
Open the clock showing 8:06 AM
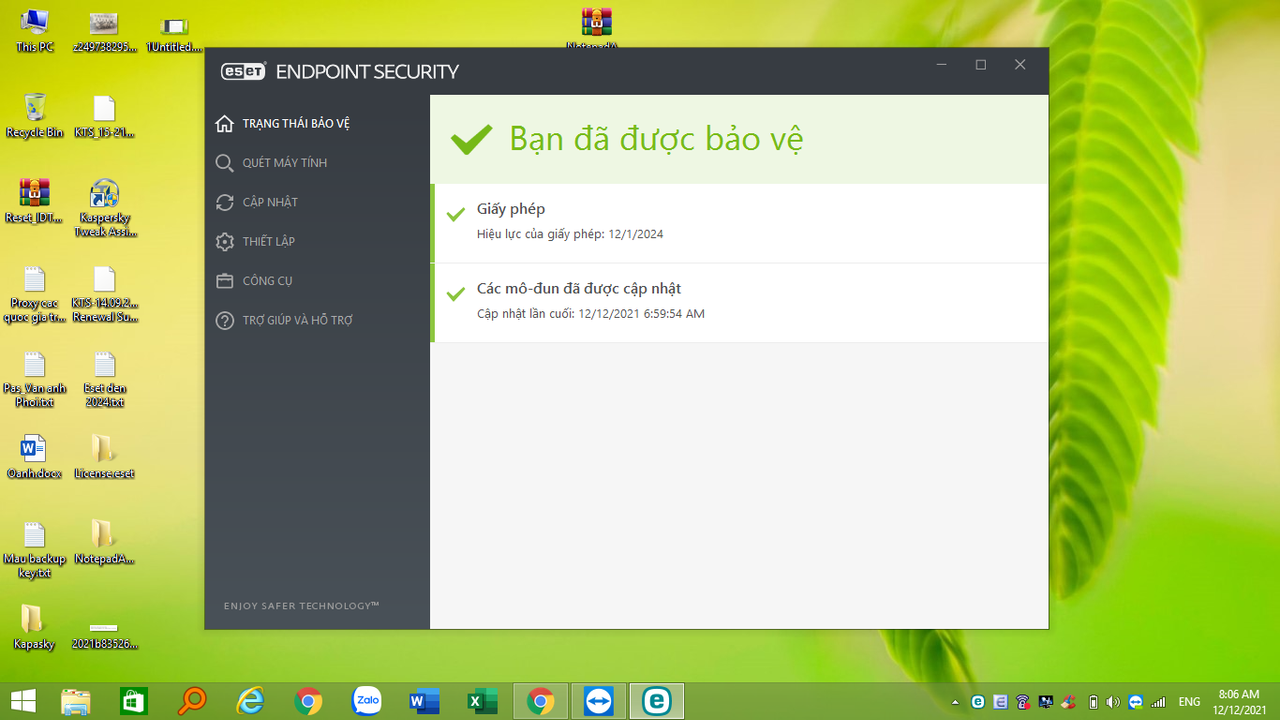click(1239, 701)
